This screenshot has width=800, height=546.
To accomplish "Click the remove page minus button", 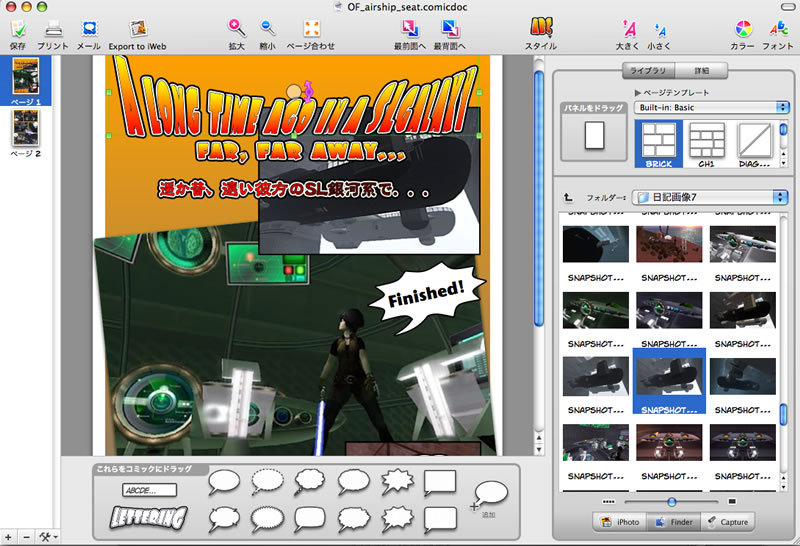I will point(26,537).
